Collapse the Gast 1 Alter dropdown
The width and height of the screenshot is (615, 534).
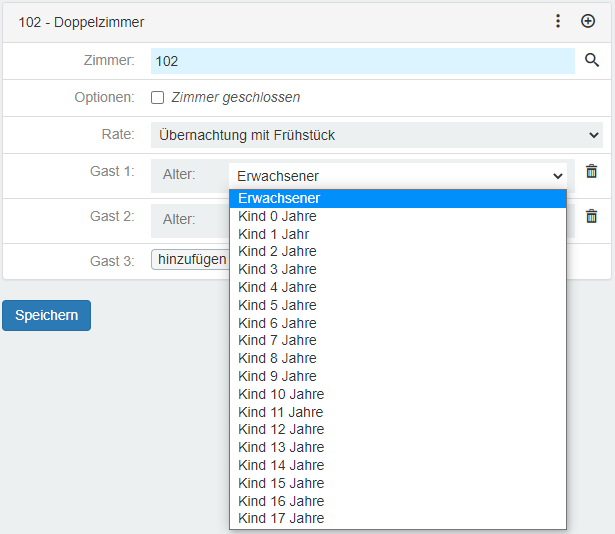[x=398, y=176]
